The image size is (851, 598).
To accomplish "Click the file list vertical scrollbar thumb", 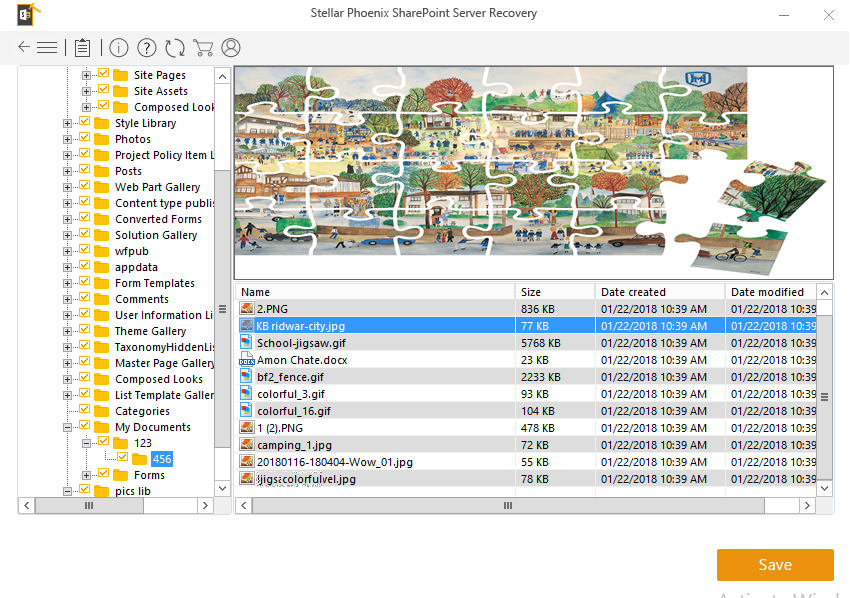I will (824, 397).
